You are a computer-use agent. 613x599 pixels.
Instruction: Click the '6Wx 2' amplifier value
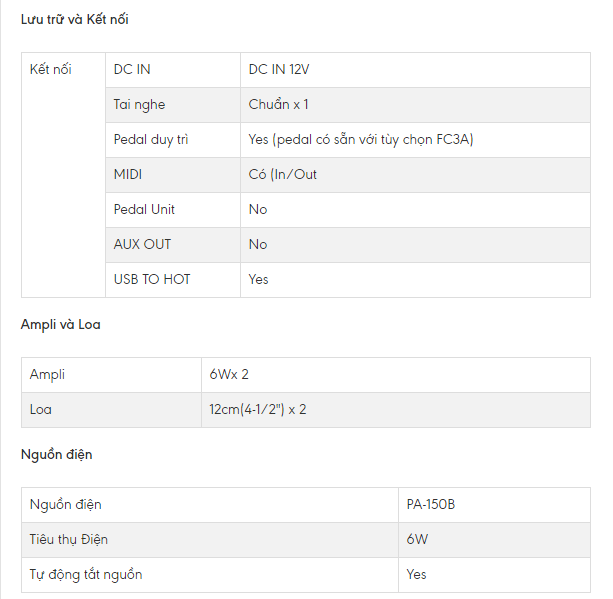click(229, 375)
